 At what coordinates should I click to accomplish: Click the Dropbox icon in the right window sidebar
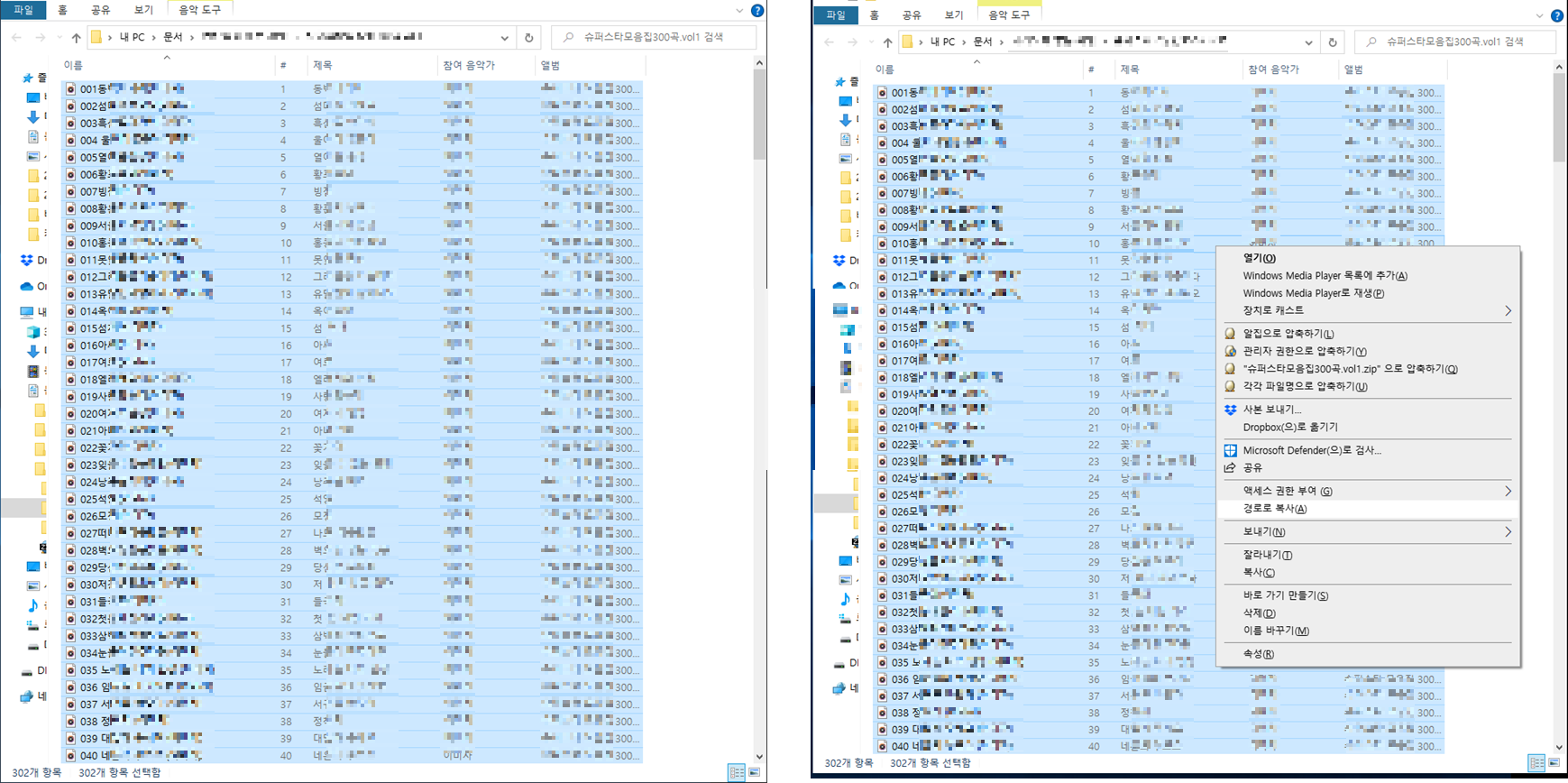[x=840, y=261]
